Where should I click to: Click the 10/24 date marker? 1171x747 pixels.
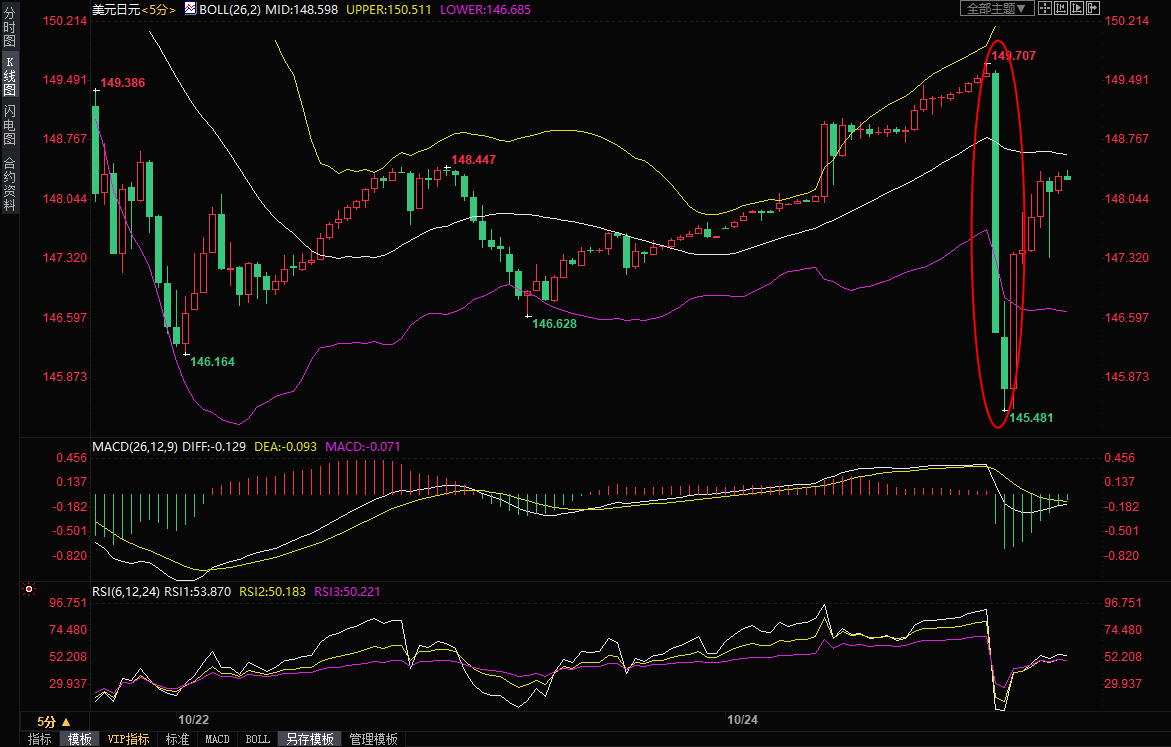(x=742, y=719)
